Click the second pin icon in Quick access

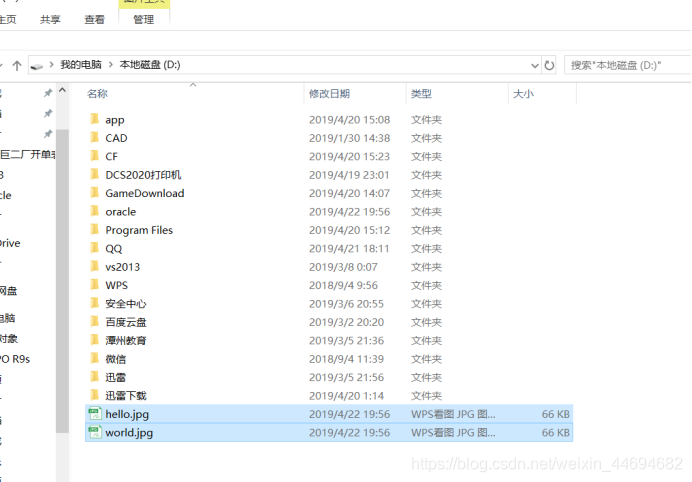48,113
